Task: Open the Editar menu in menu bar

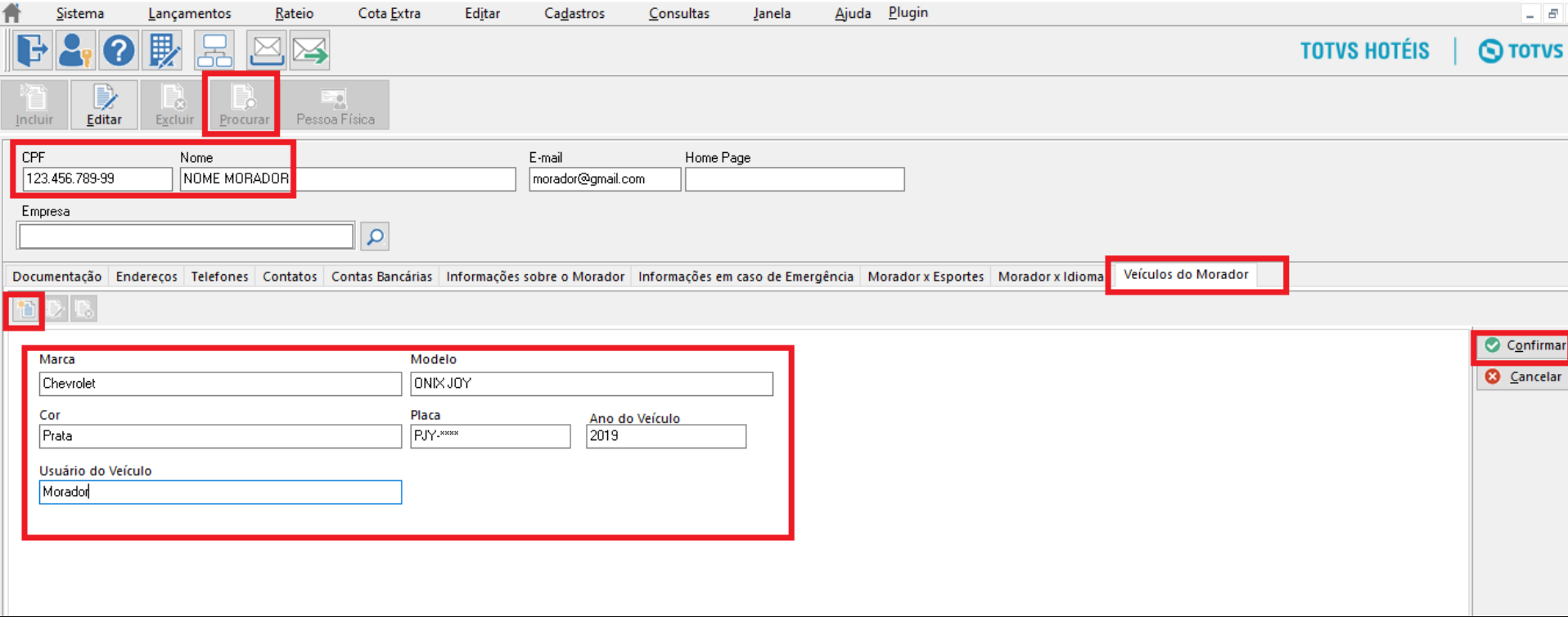Action: coord(483,13)
